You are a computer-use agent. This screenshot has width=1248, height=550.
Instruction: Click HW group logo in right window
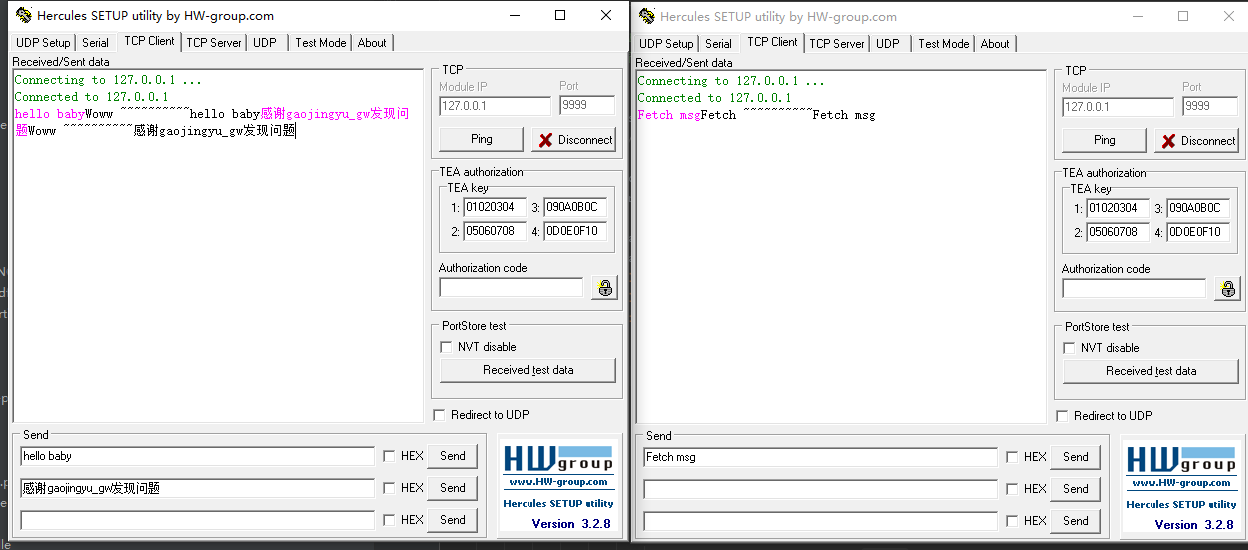tap(1181, 461)
